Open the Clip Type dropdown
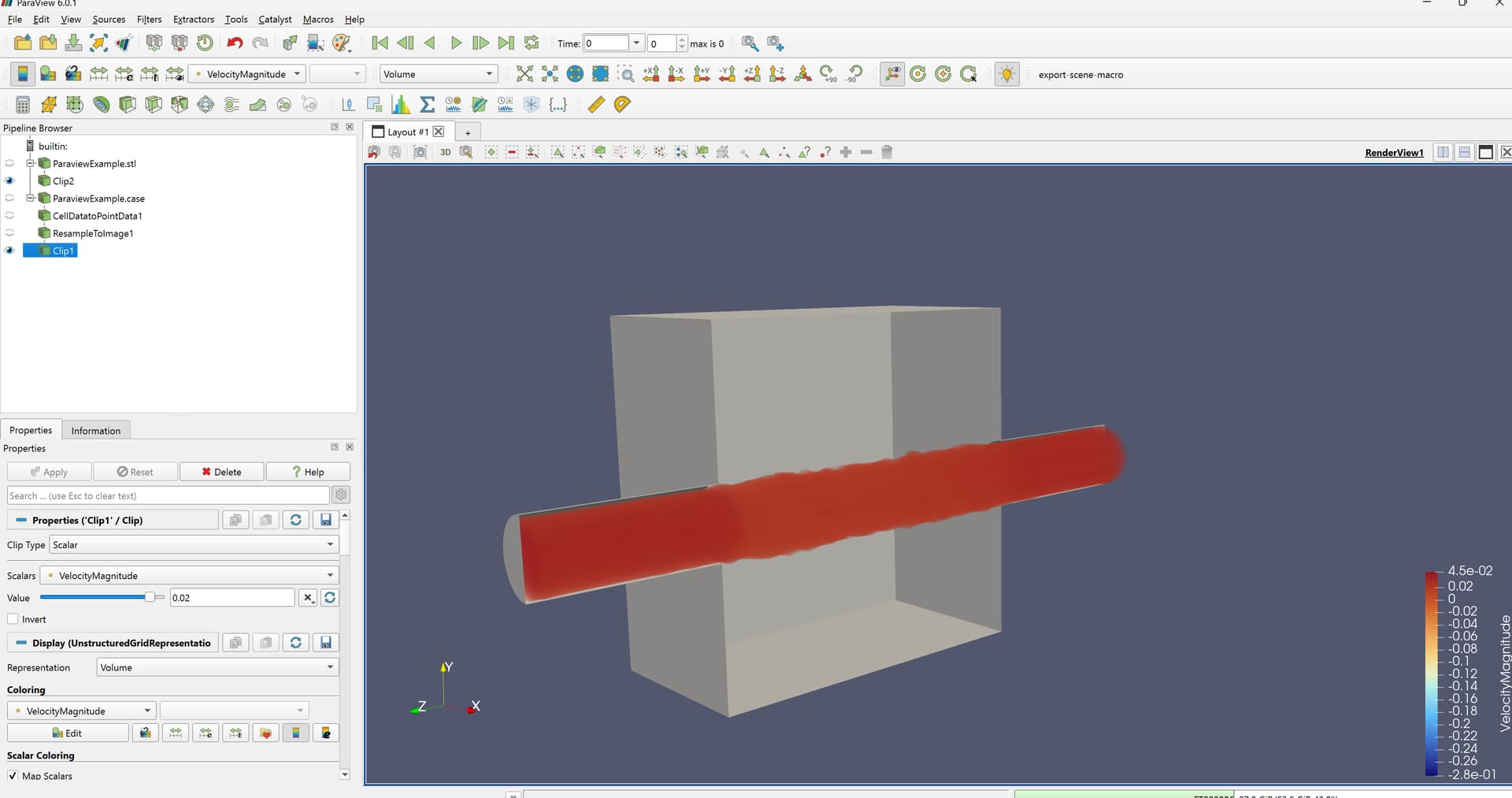The height and width of the screenshot is (798, 1512). click(x=194, y=545)
